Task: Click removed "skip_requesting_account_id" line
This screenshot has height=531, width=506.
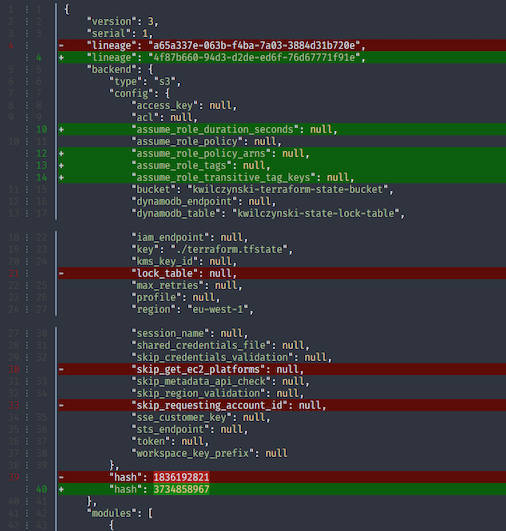Action: pyautogui.click(x=282, y=405)
